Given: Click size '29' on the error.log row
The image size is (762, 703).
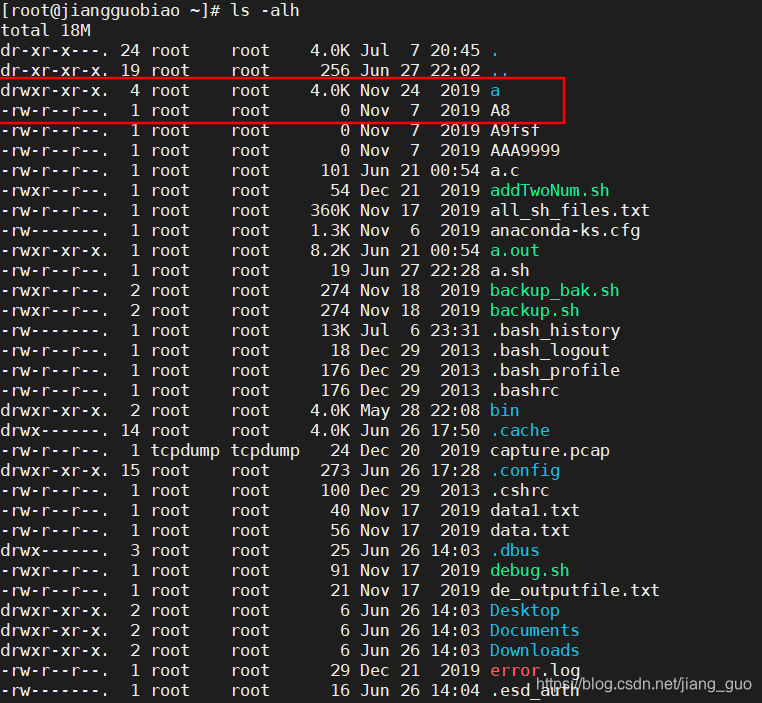Looking at the screenshot, I should (x=340, y=670).
